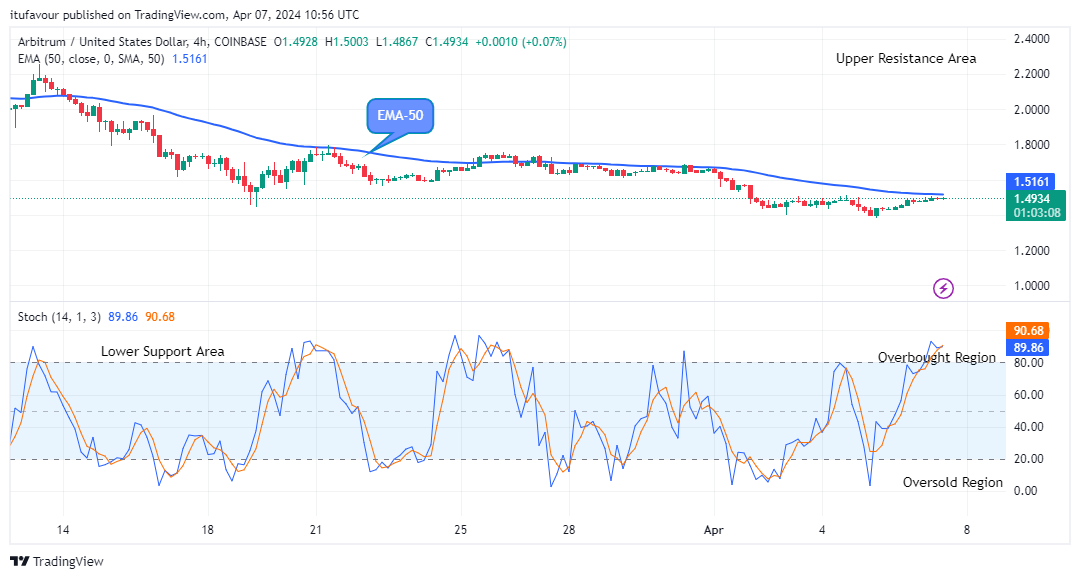Click the 'Lower Support Area' text label
1080x579 pixels.
(163, 351)
